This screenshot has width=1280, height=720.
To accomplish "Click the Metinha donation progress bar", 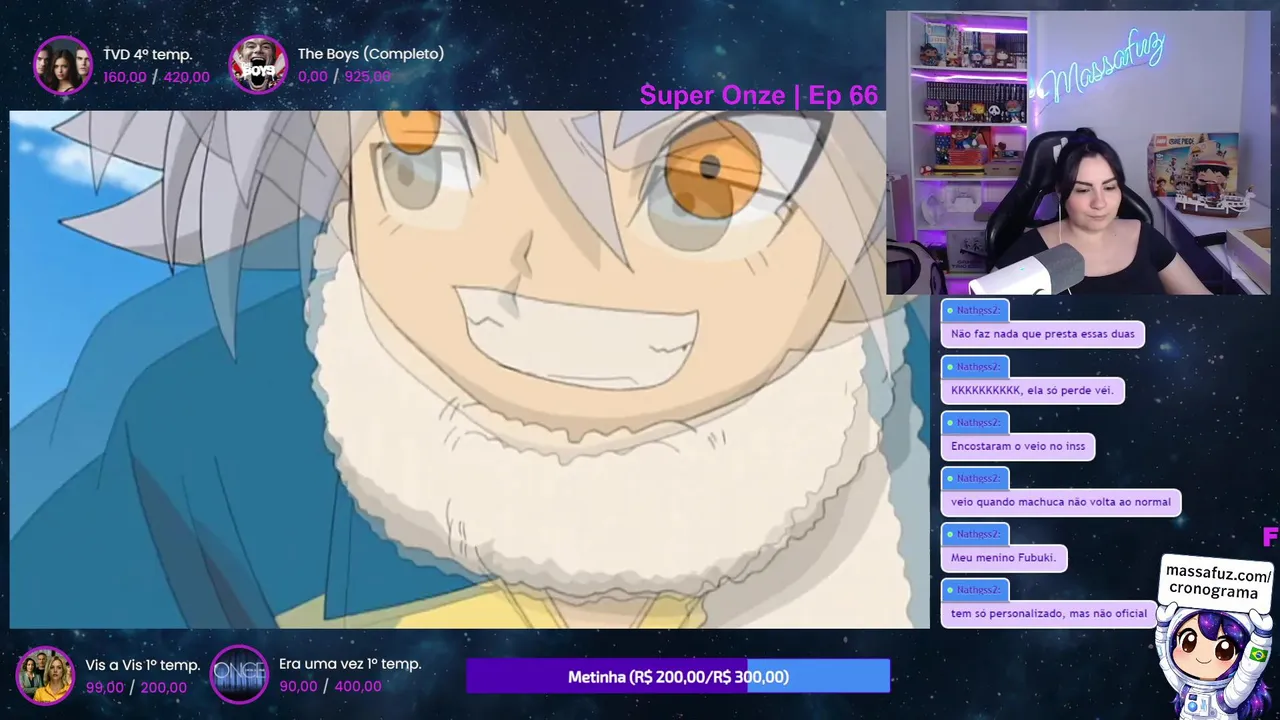I will tap(678, 677).
